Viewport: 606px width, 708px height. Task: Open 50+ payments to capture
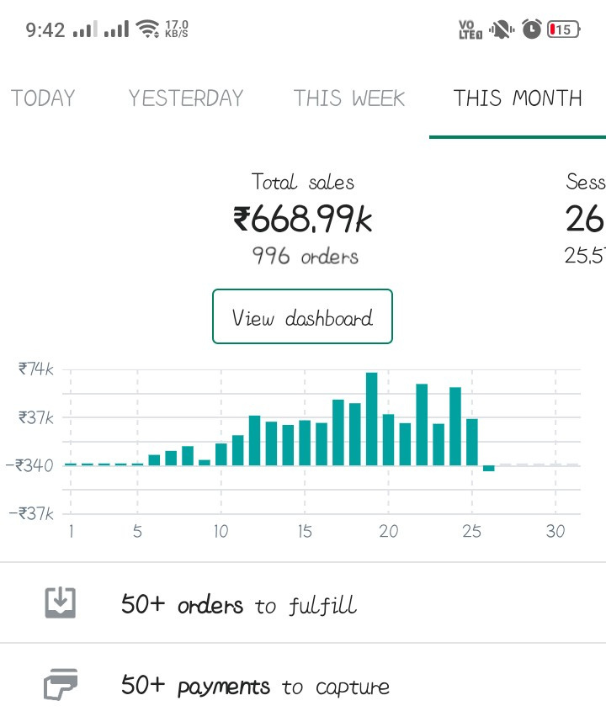[255, 687]
